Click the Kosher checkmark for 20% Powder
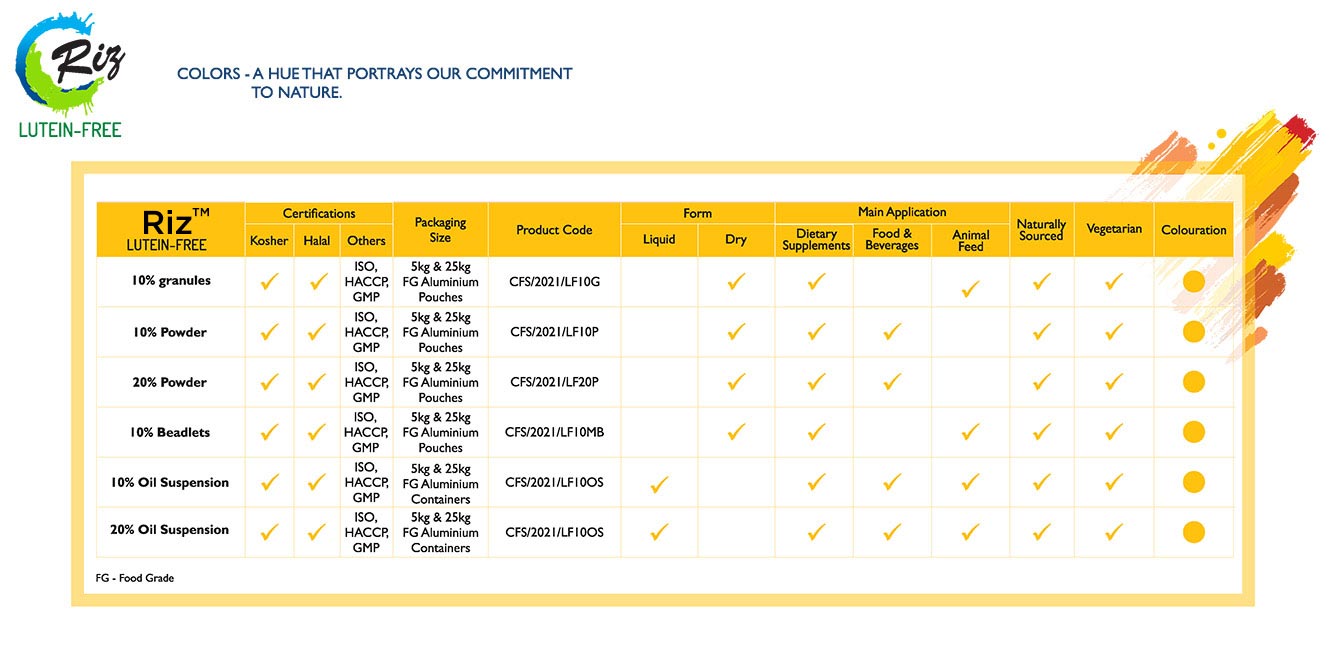 pos(269,381)
